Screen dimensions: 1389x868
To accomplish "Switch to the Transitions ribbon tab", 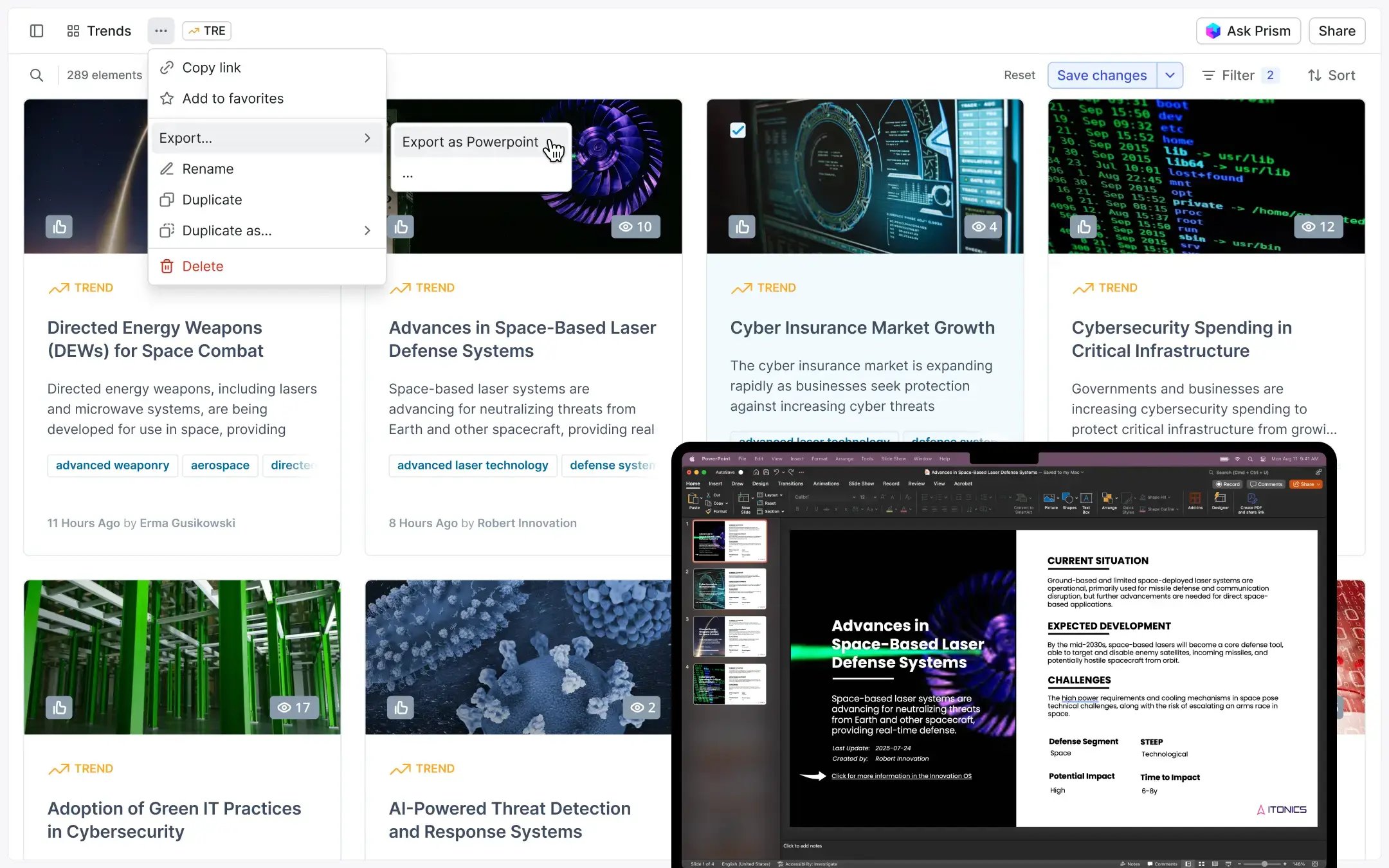I will [790, 484].
